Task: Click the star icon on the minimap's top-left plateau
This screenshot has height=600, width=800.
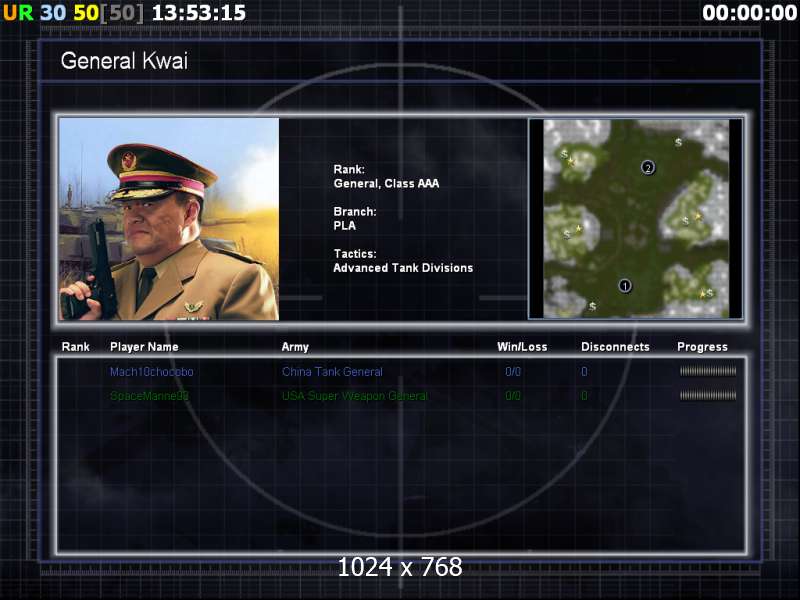Action: pos(571,162)
